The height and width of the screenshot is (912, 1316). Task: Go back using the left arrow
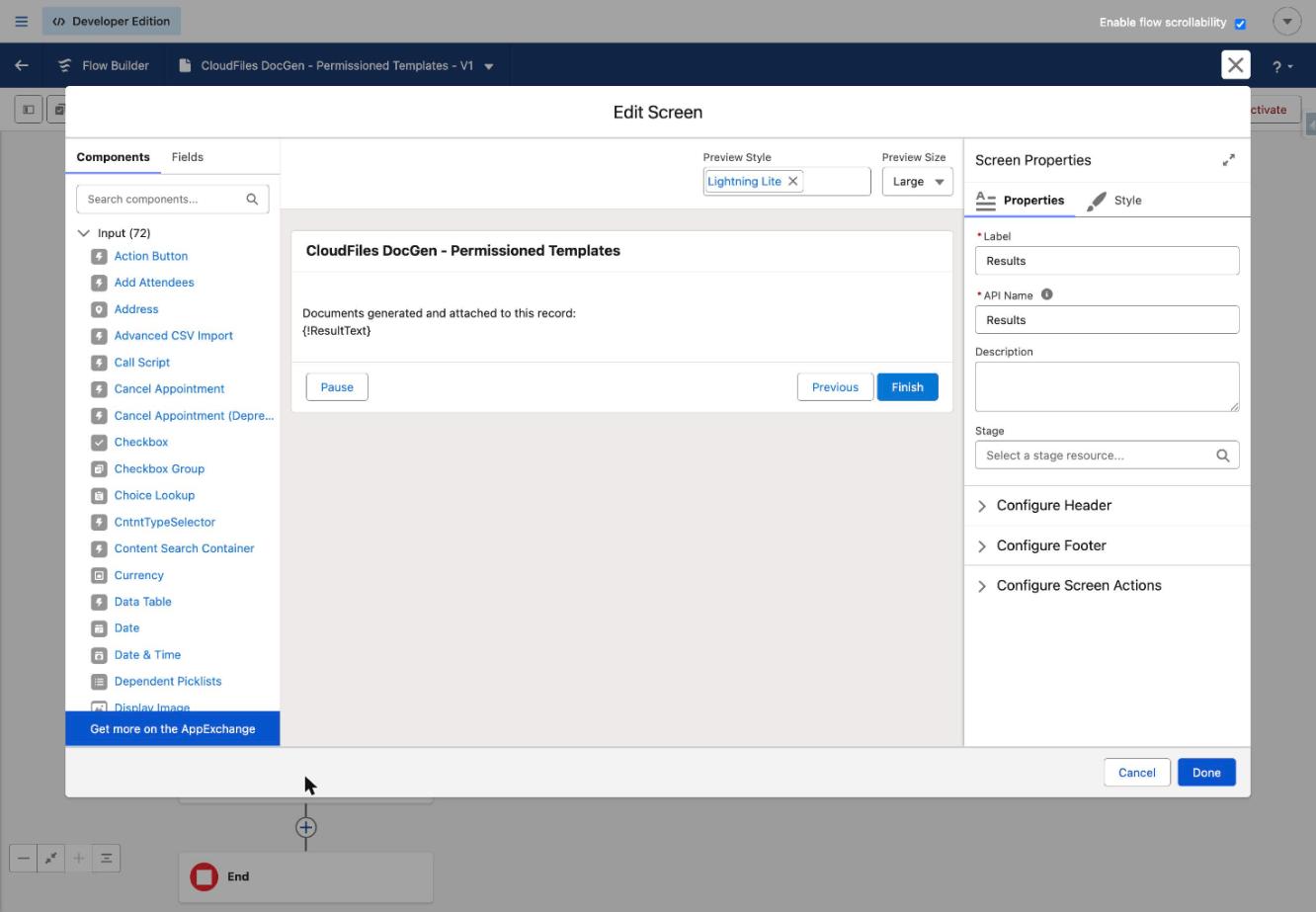22,65
